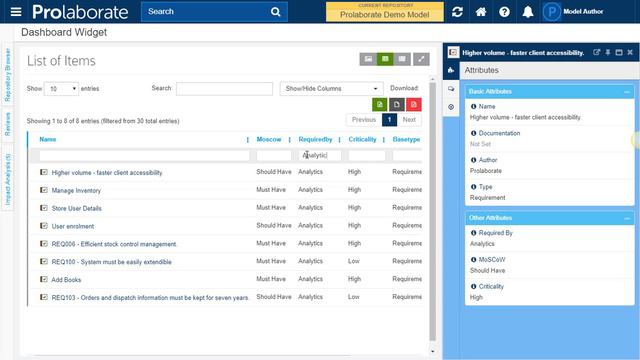Viewport: 640px width, 360px height.
Task: Click info icon next to Documentation
Action: tap(473, 133)
